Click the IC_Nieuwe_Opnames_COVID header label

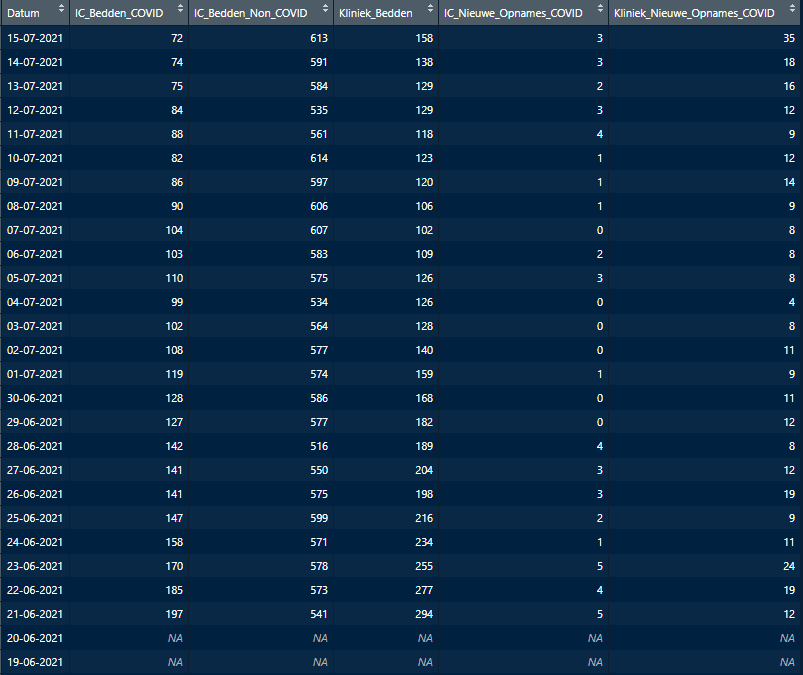[x=513, y=13]
